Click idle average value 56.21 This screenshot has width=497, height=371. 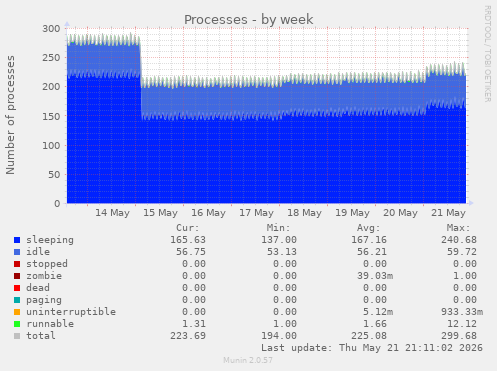[372, 252]
